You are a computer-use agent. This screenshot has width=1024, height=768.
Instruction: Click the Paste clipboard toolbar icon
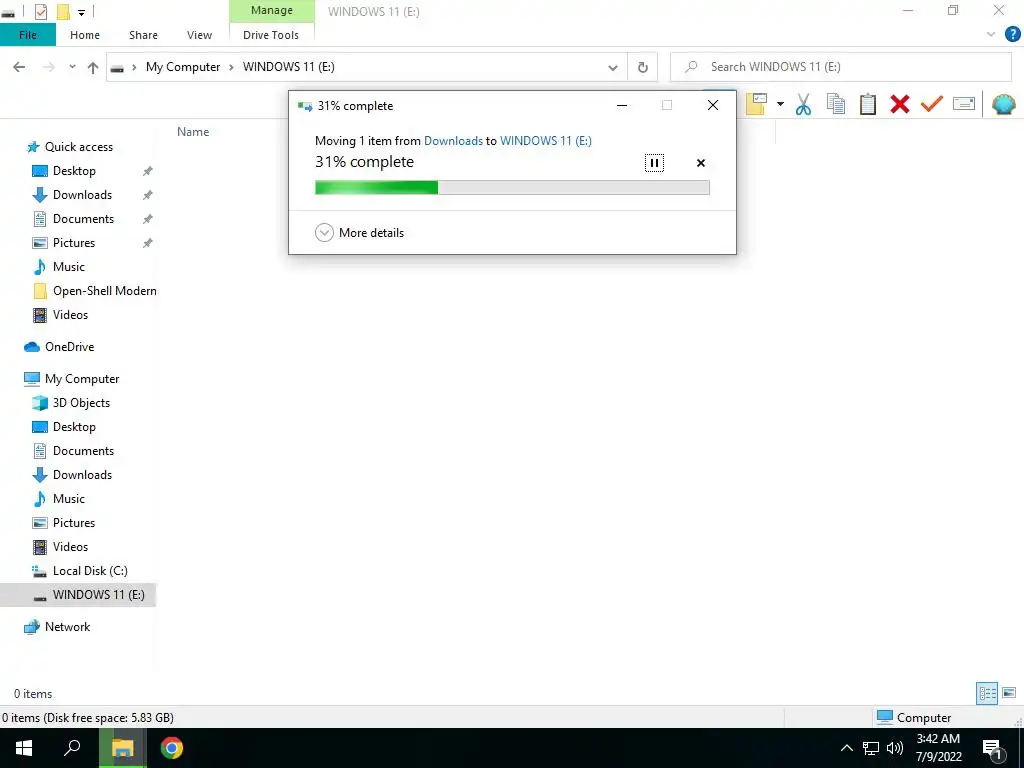point(867,104)
